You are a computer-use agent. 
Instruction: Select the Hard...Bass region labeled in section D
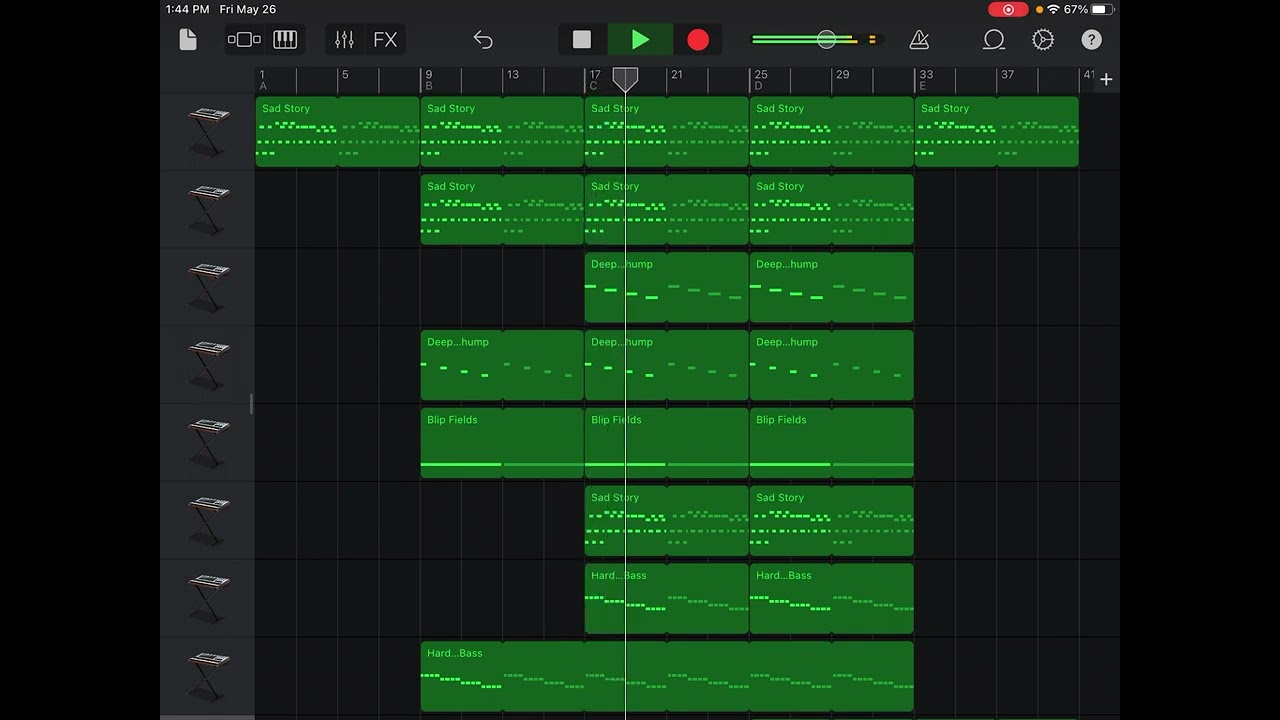(831, 599)
